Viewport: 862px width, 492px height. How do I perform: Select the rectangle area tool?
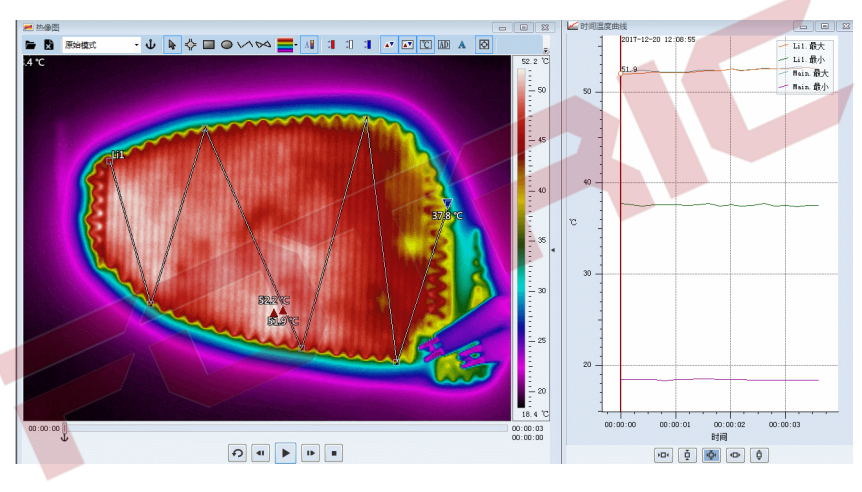[209, 45]
